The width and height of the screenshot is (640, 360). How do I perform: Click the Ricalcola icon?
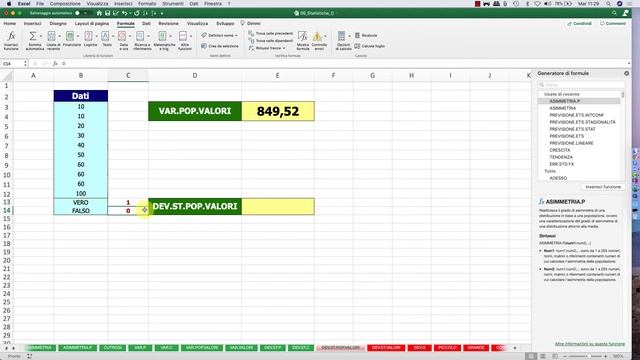(358, 36)
